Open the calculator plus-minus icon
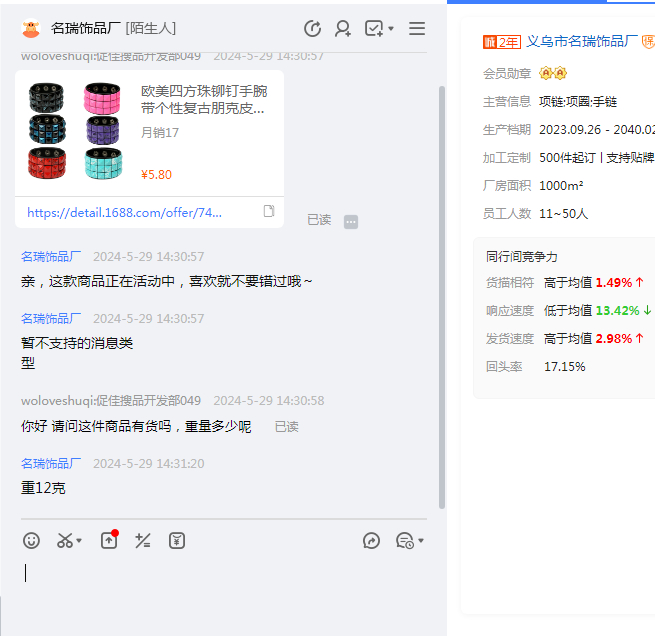655x636 pixels. pyautogui.click(x=143, y=541)
